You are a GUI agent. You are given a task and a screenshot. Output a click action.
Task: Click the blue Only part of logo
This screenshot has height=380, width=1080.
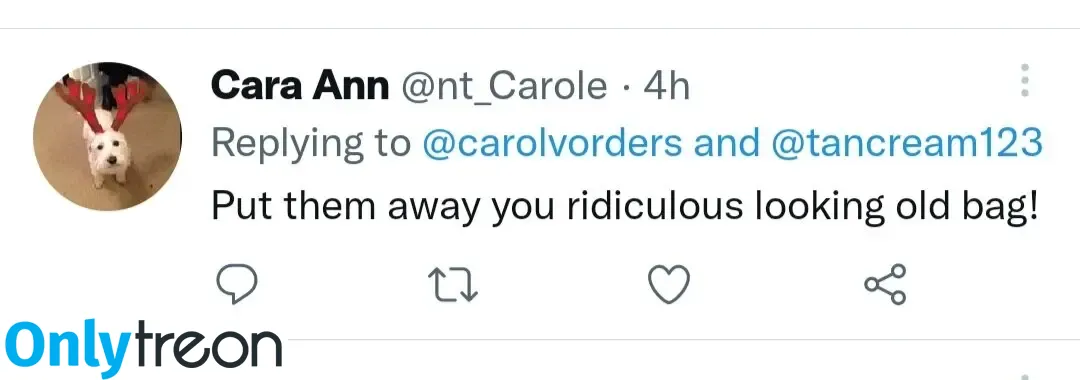click(x=67, y=348)
